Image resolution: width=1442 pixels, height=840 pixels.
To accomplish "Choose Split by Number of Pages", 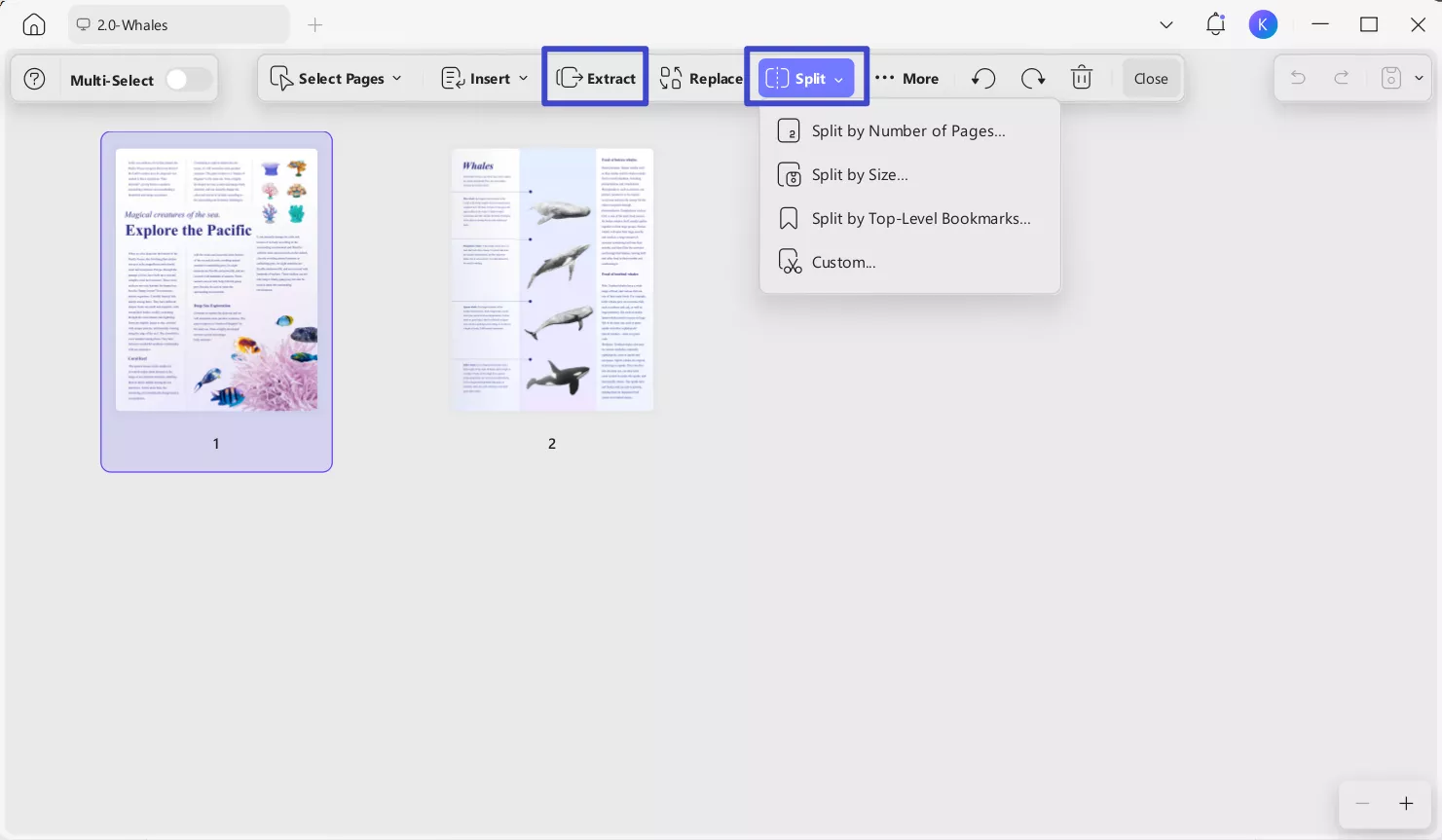I will (x=908, y=130).
